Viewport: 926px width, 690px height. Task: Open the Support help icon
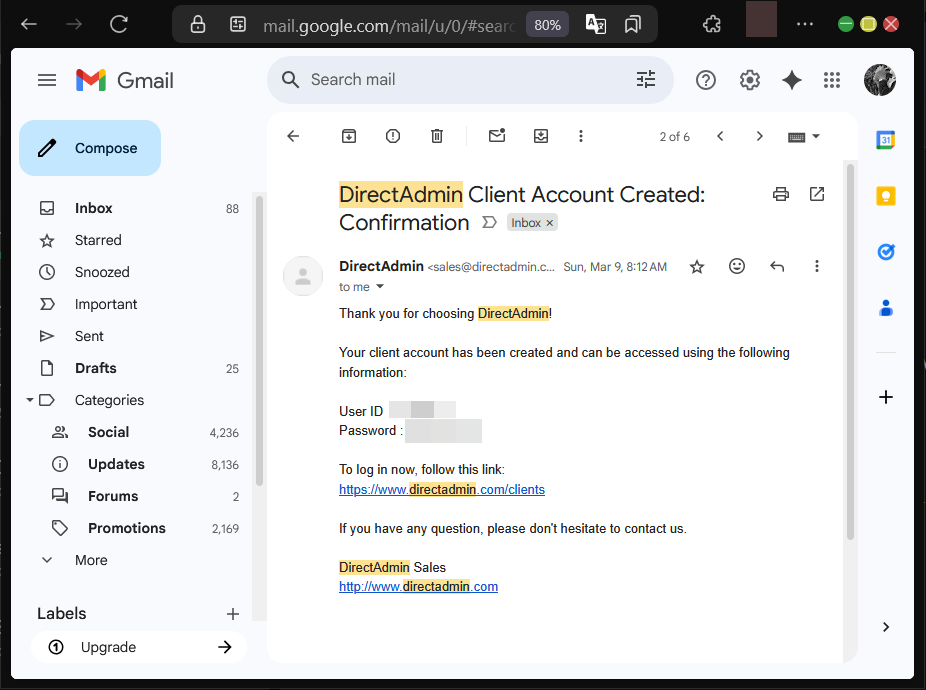pyautogui.click(x=706, y=80)
